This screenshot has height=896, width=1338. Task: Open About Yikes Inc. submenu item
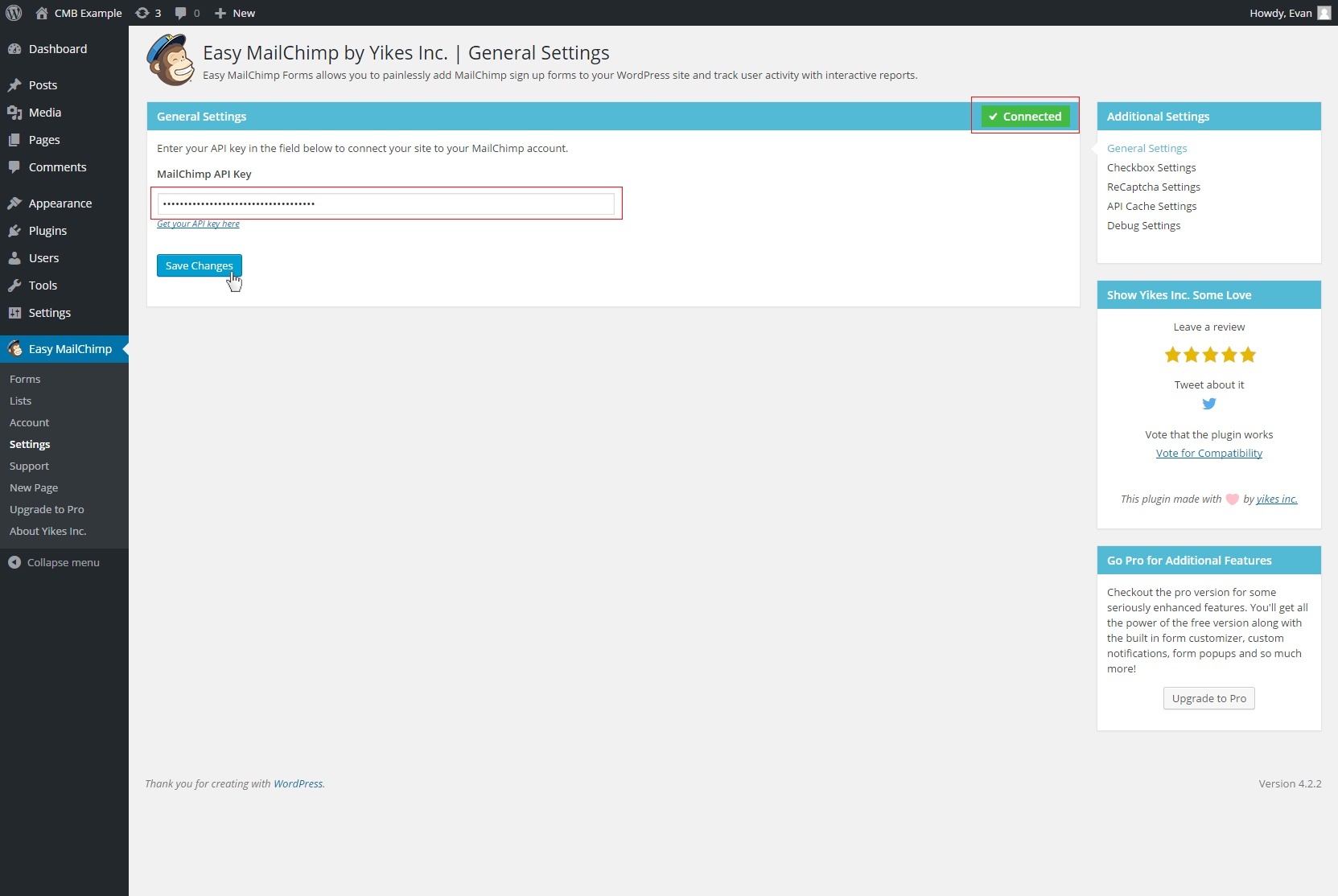(x=47, y=531)
